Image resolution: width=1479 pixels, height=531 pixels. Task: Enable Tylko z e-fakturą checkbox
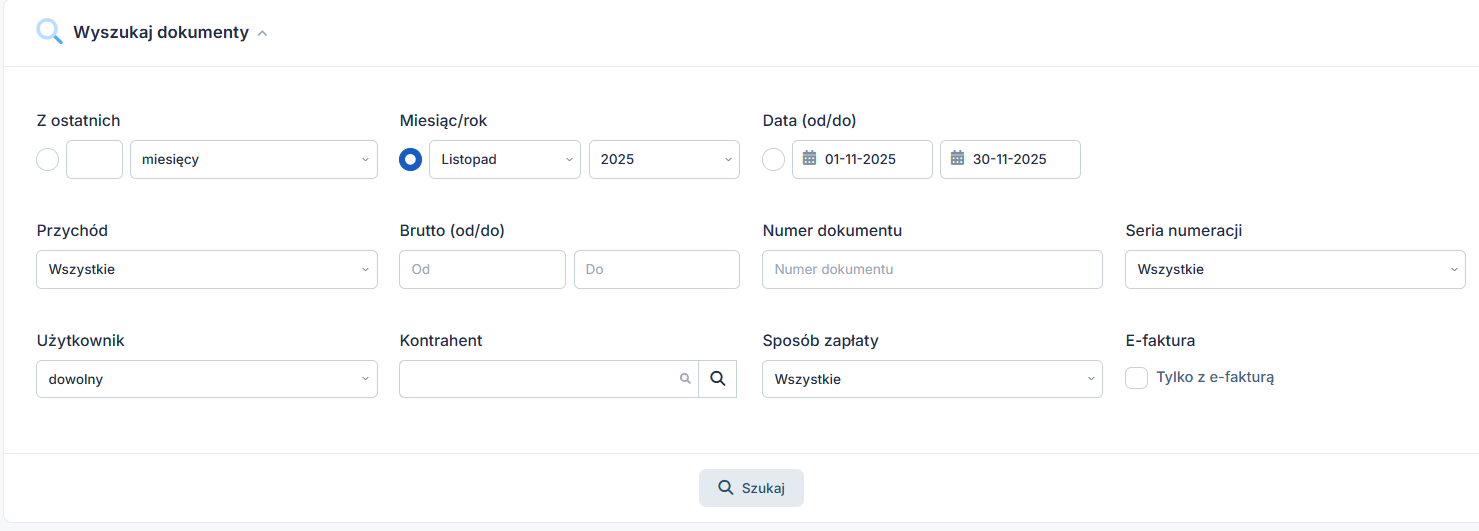click(x=1136, y=378)
